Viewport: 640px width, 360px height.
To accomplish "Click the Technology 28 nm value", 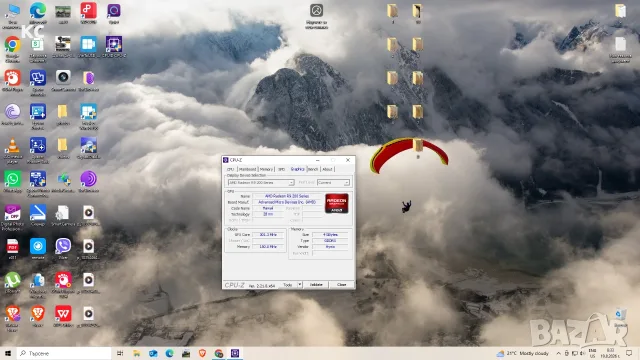I will (x=268, y=214).
